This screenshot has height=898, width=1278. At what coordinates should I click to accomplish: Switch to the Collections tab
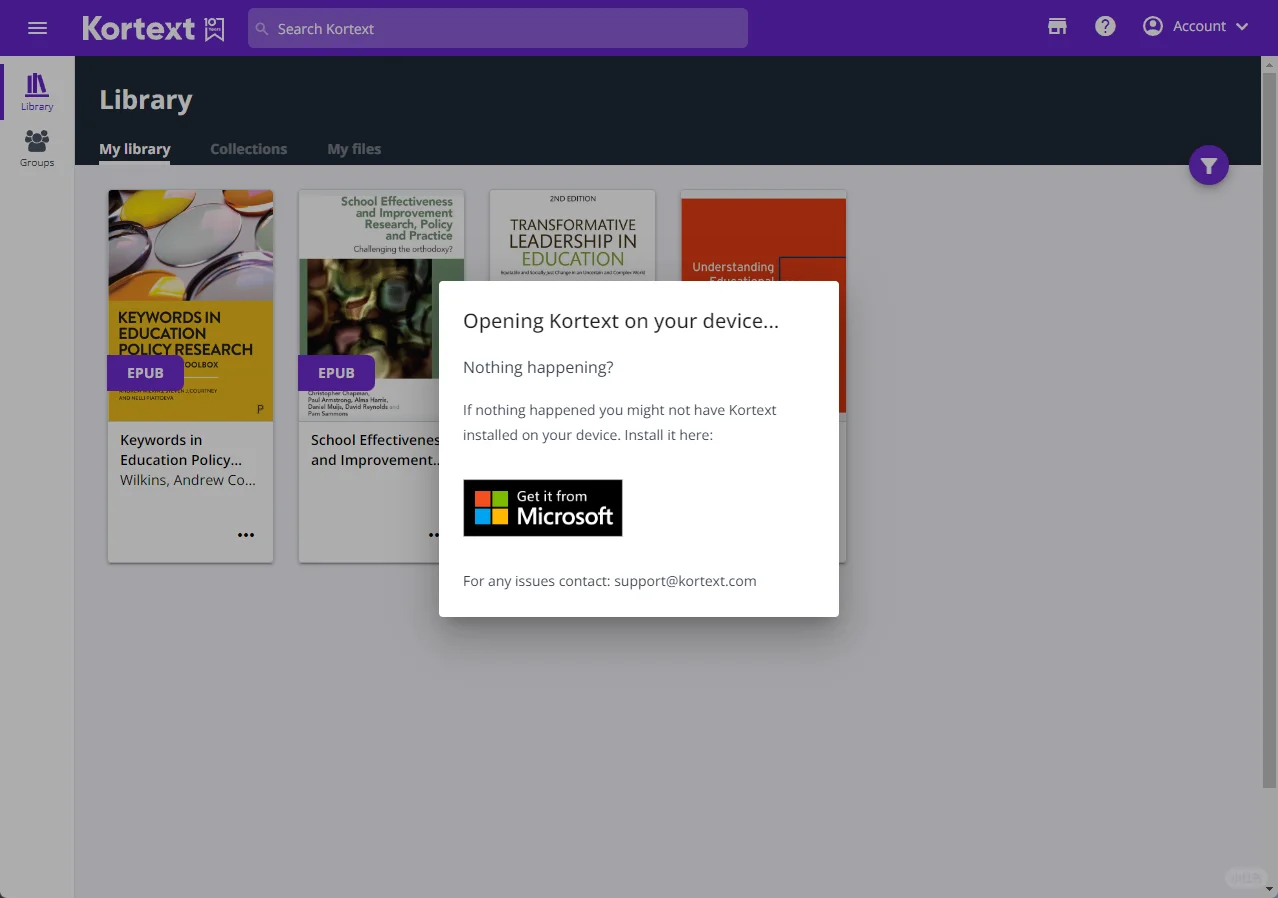click(249, 149)
